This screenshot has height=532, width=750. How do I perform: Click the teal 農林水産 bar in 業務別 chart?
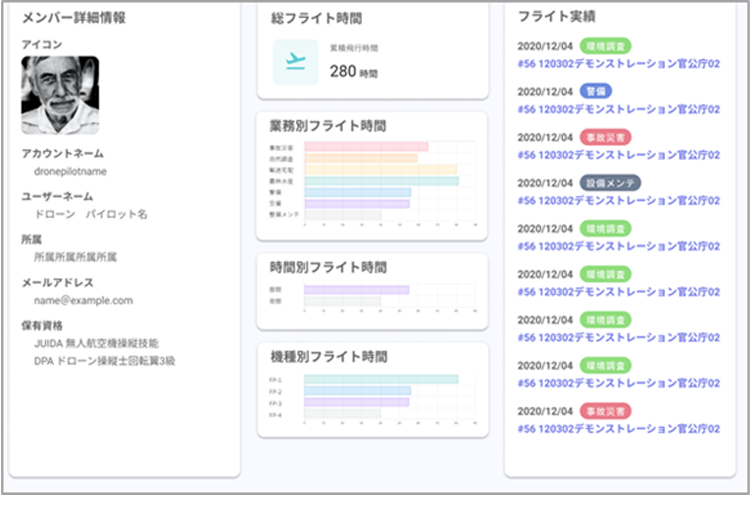[x=382, y=181]
